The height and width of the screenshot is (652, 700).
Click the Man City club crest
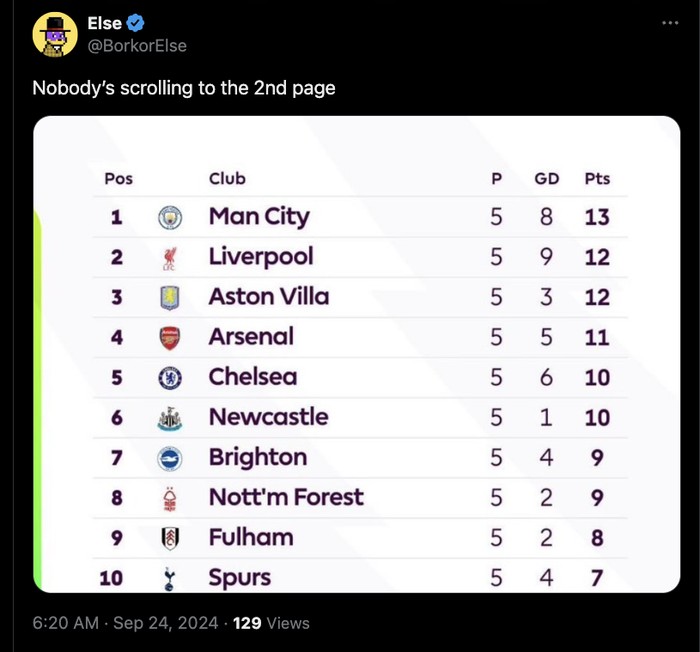pos(170,217)
